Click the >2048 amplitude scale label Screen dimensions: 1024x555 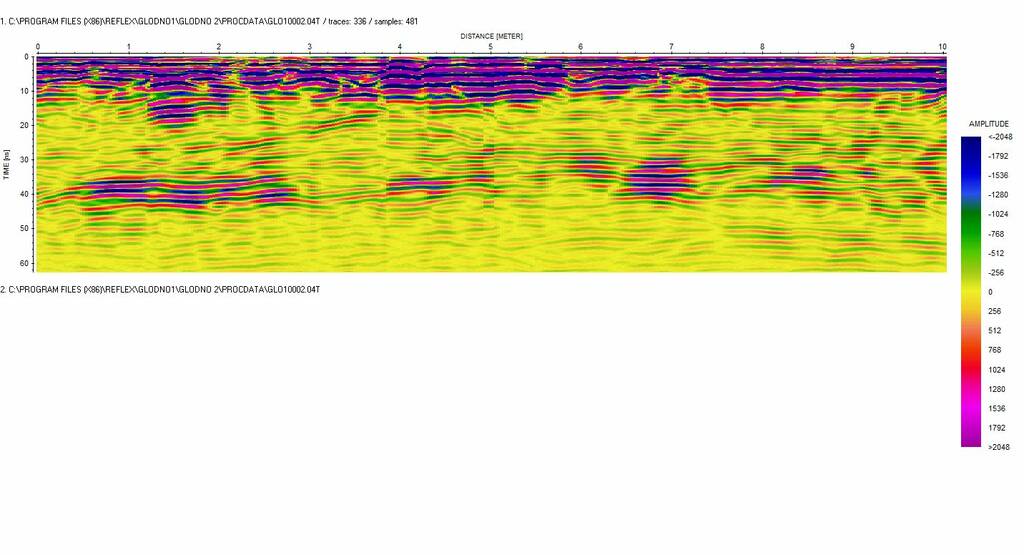pyautogui.click(x=997, y=447)
